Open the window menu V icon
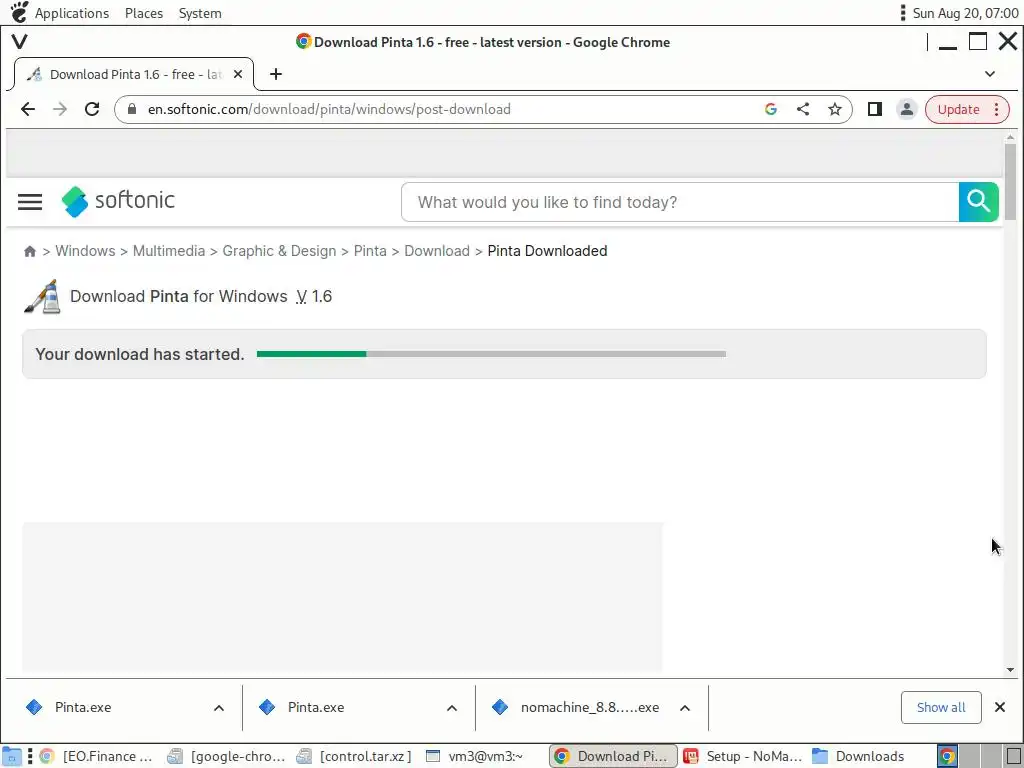 click(20, 42)
